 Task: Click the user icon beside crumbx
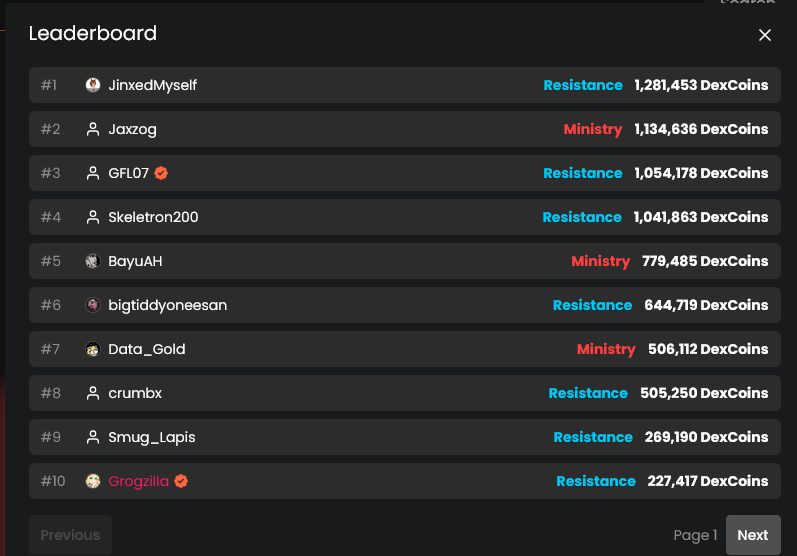(93, 393)
